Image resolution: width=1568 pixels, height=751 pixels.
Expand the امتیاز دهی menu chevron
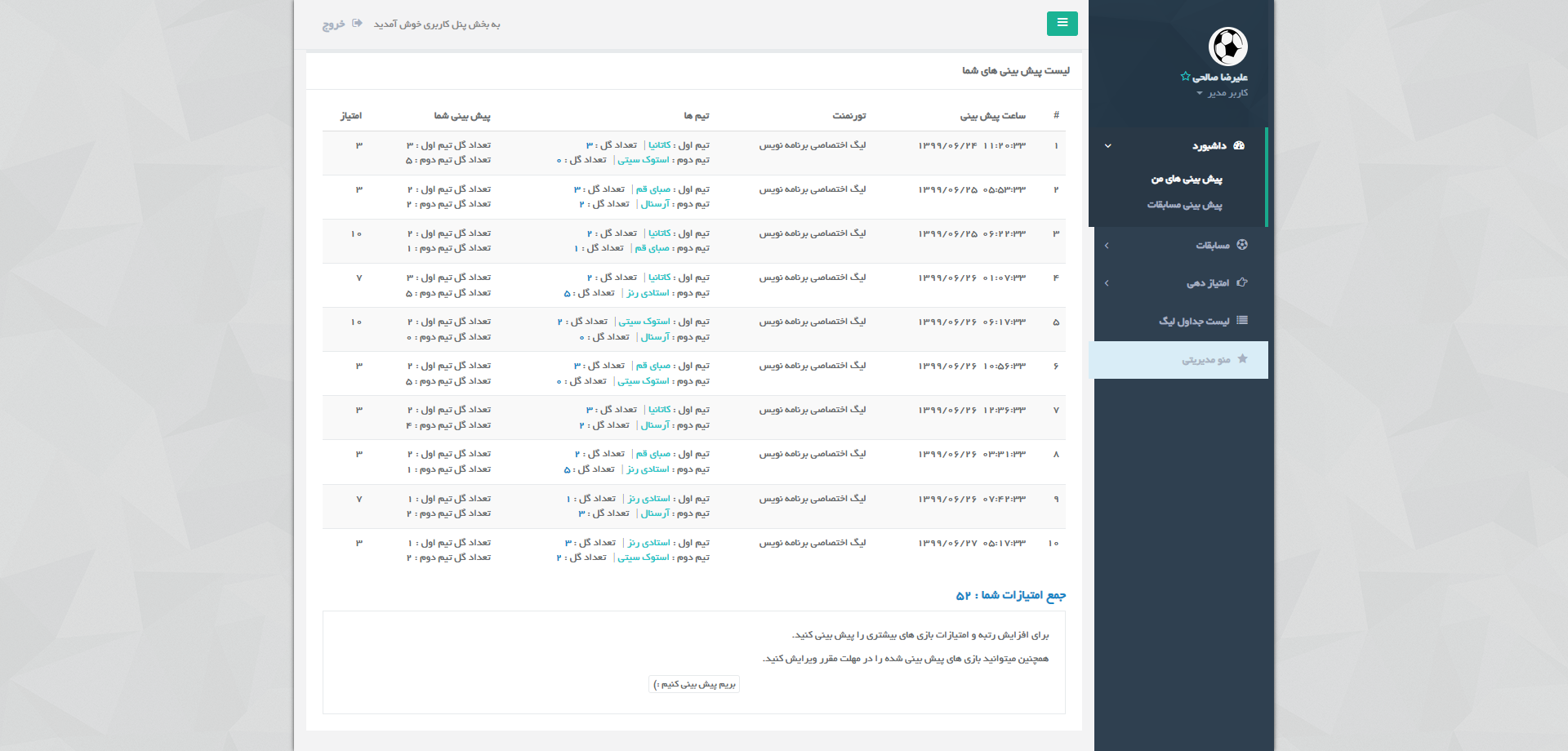tap(1107, 283)
